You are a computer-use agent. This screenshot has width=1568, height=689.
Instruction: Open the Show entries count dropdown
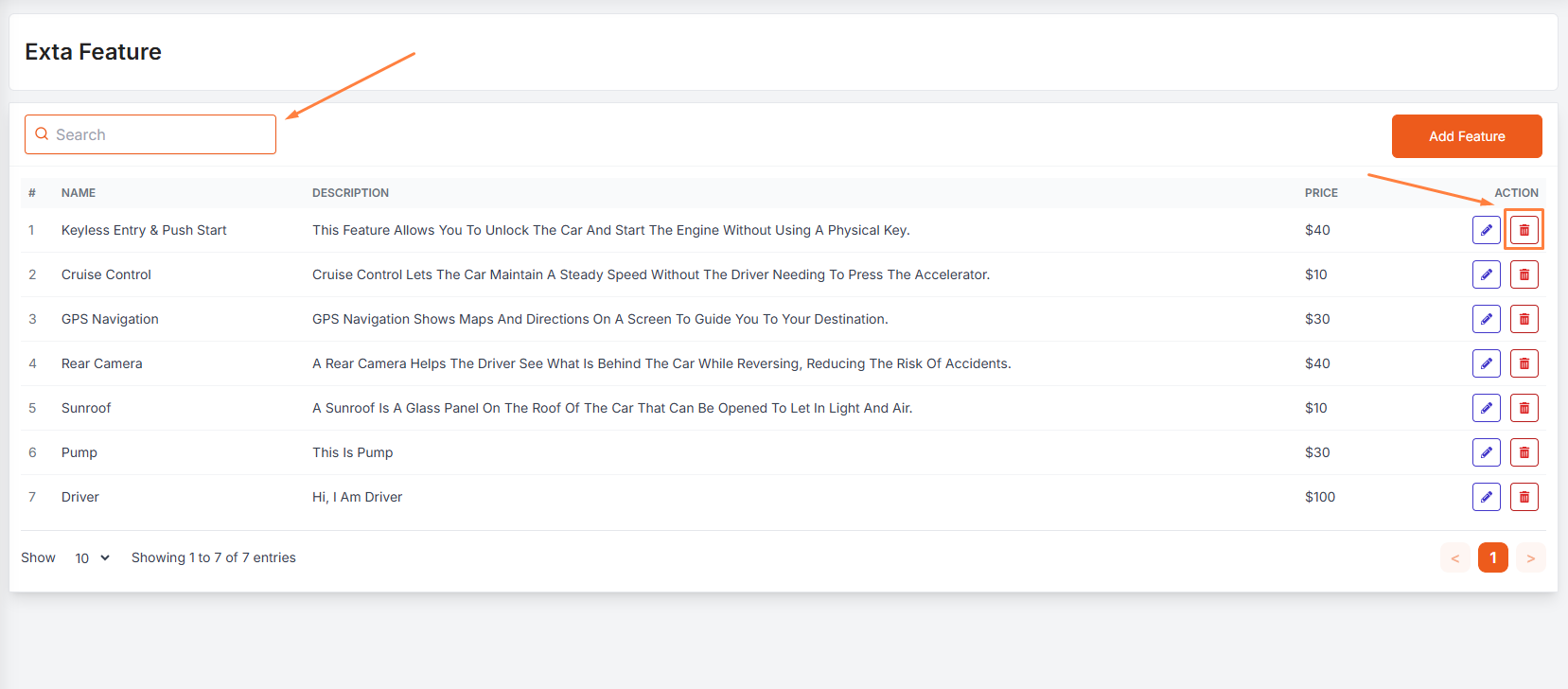[x=92, y=558]
